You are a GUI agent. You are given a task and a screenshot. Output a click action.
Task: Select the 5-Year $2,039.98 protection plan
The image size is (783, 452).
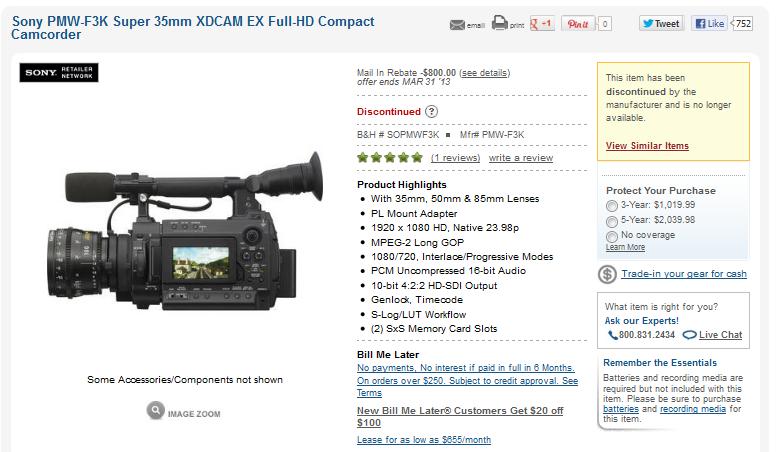coord(612,221)
